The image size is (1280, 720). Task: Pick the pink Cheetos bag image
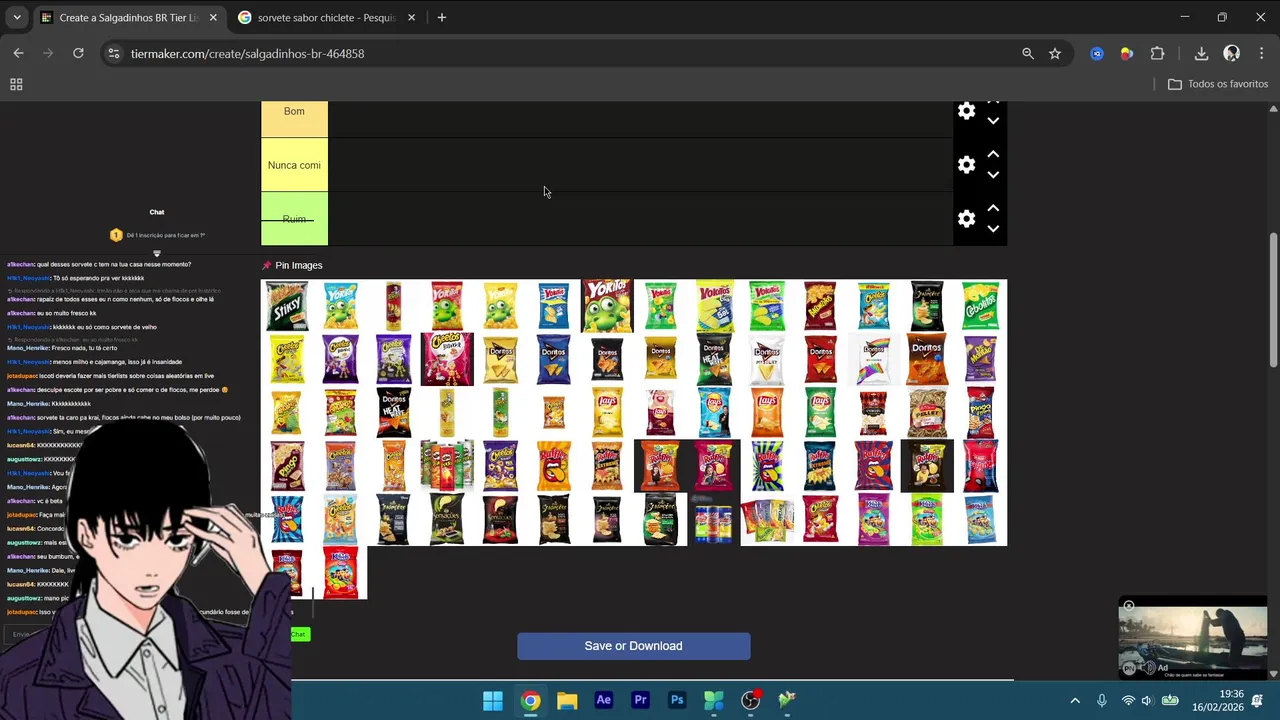[447, 359]
